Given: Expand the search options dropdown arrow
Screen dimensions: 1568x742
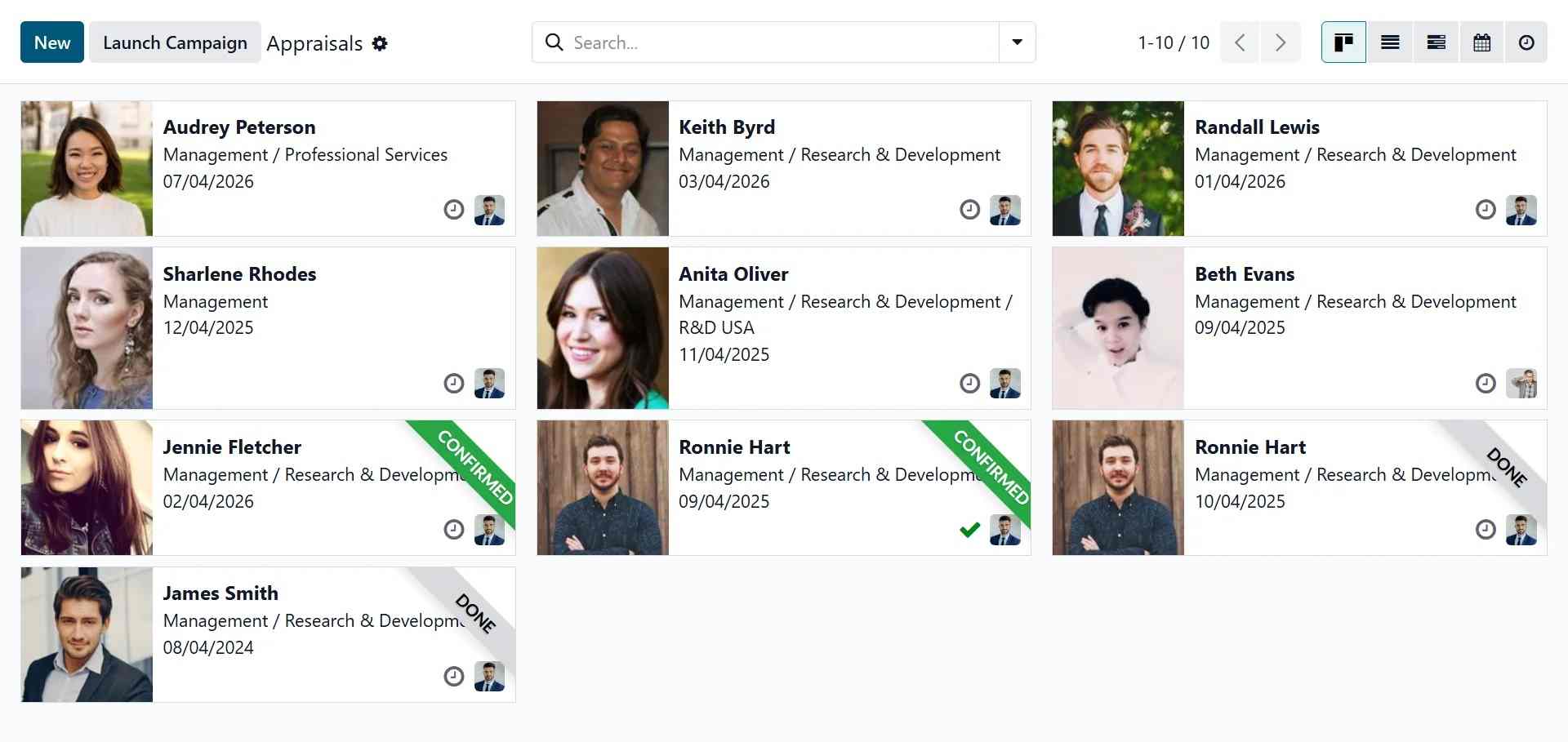Looking at the screenshot, I should [1017, 42].
